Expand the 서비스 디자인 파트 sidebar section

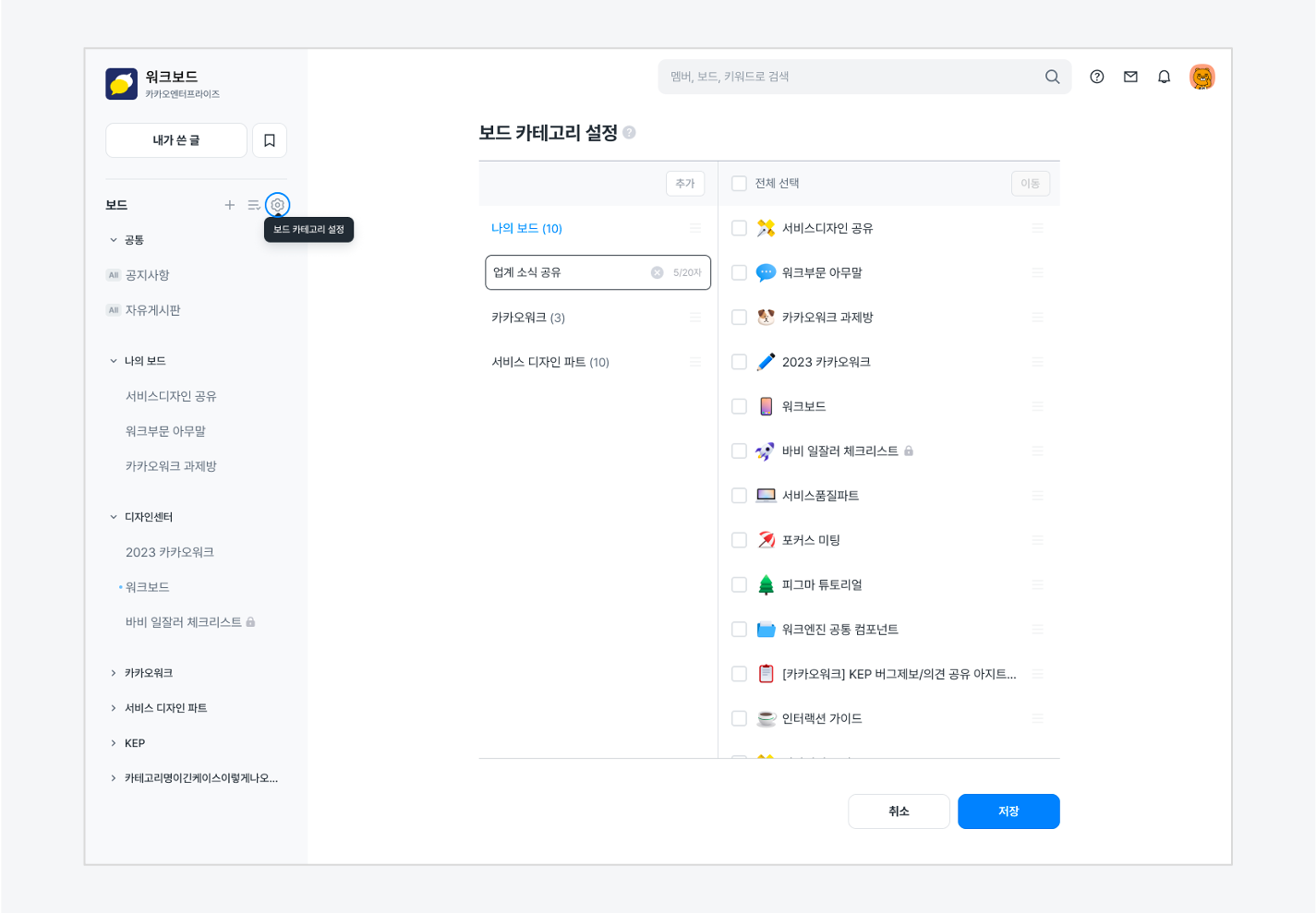click(114, 708)
